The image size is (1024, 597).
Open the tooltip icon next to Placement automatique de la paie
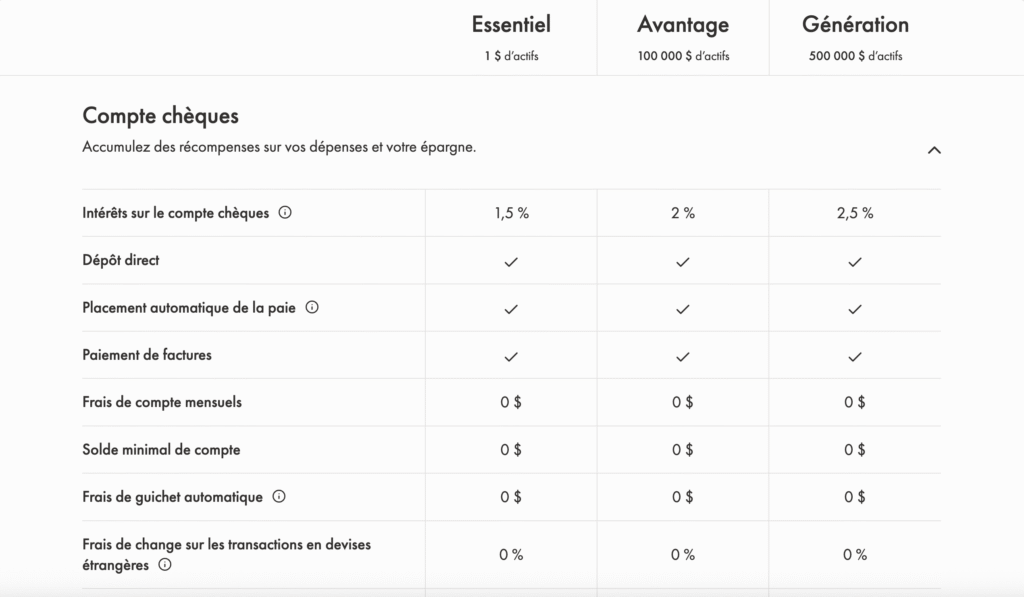(312, 308)
